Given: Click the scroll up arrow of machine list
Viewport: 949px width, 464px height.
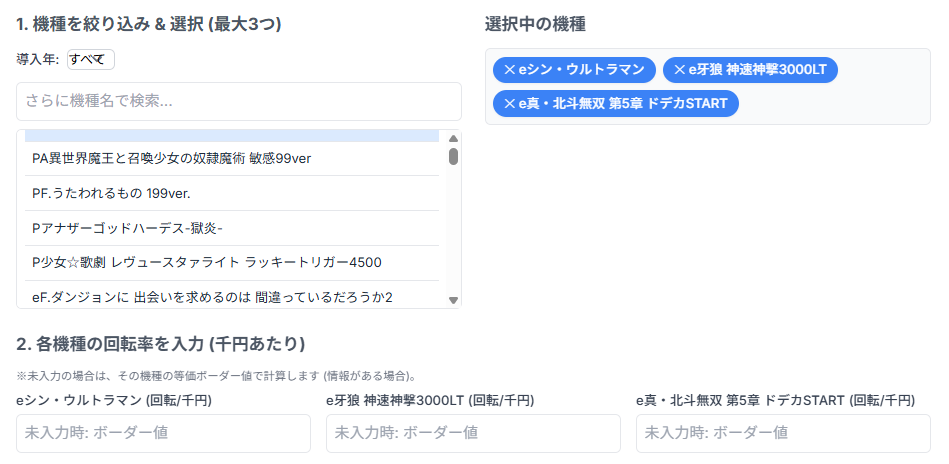Looking at the screenshot, I should click(x=453, y=139).
